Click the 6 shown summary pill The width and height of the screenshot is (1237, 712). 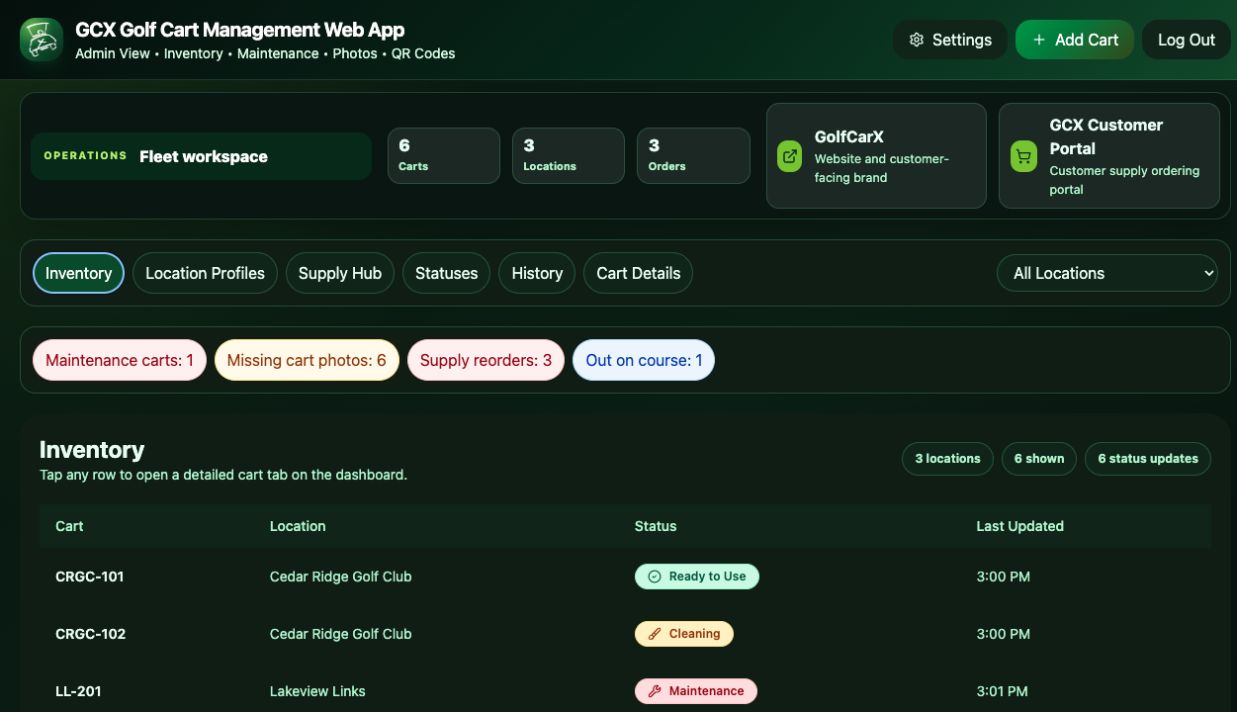tap(1039, 459)
